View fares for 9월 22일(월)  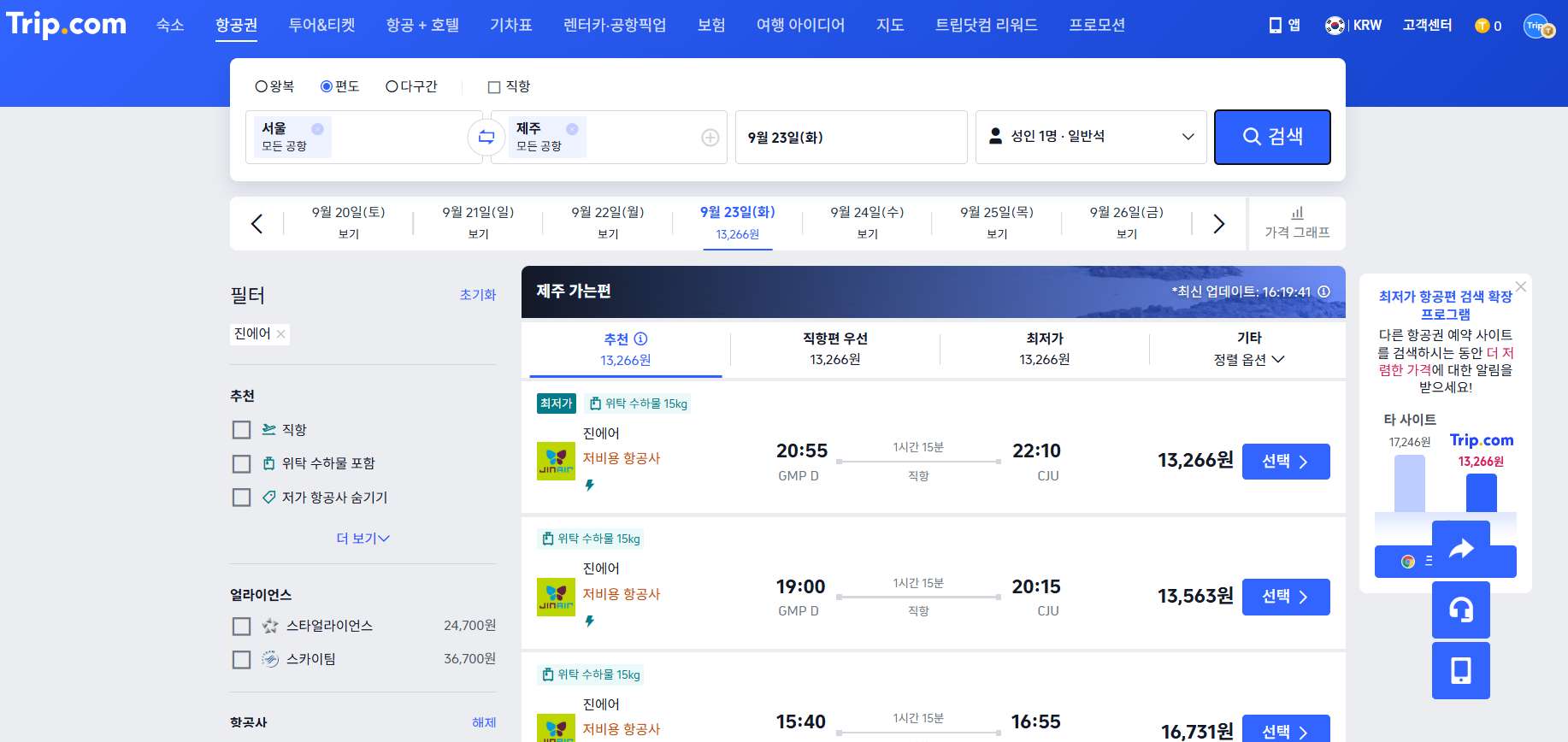[608, 223]
